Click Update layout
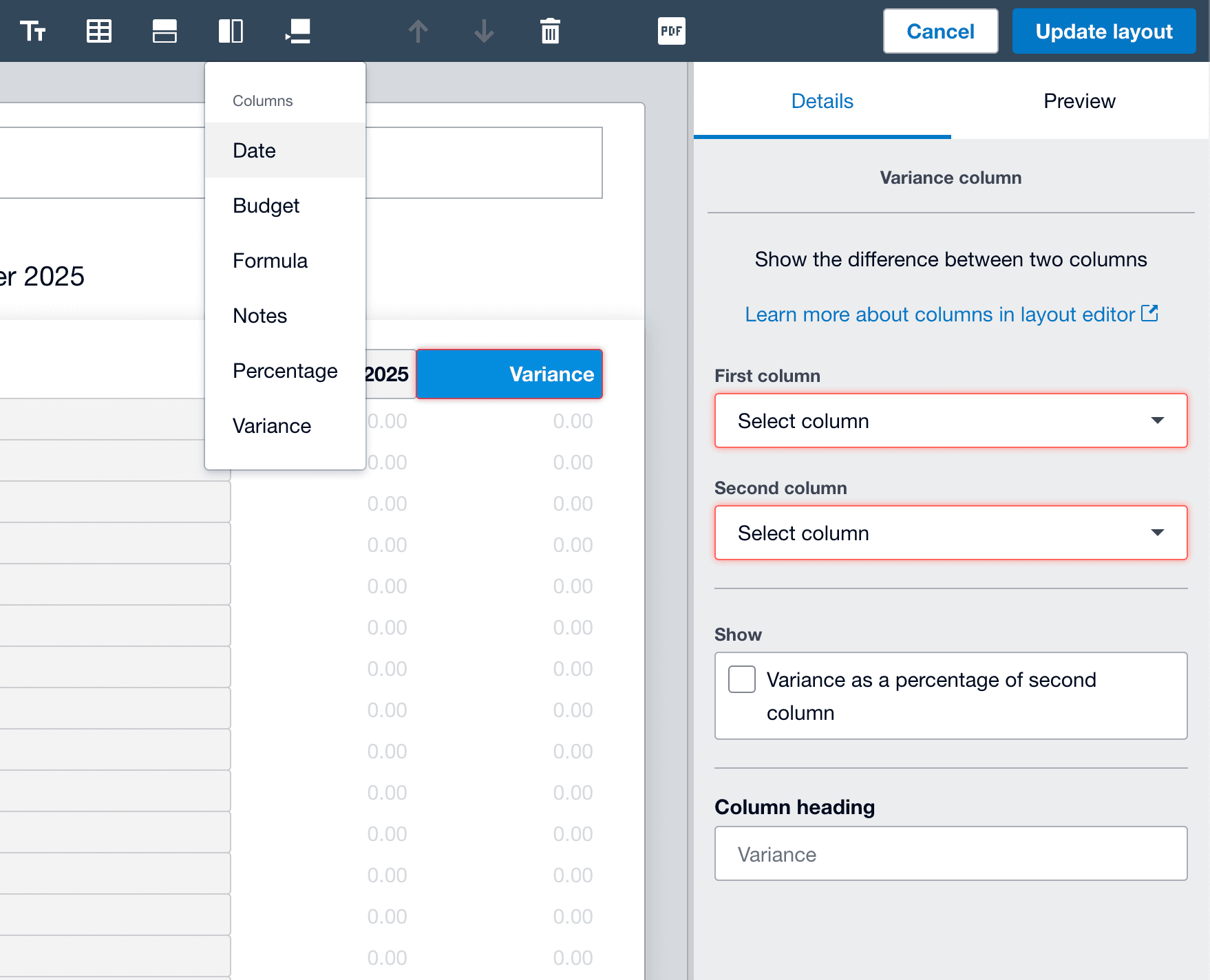This screenshot has height=980, width=1210. pyautogui.click(x=1103, y=31)
